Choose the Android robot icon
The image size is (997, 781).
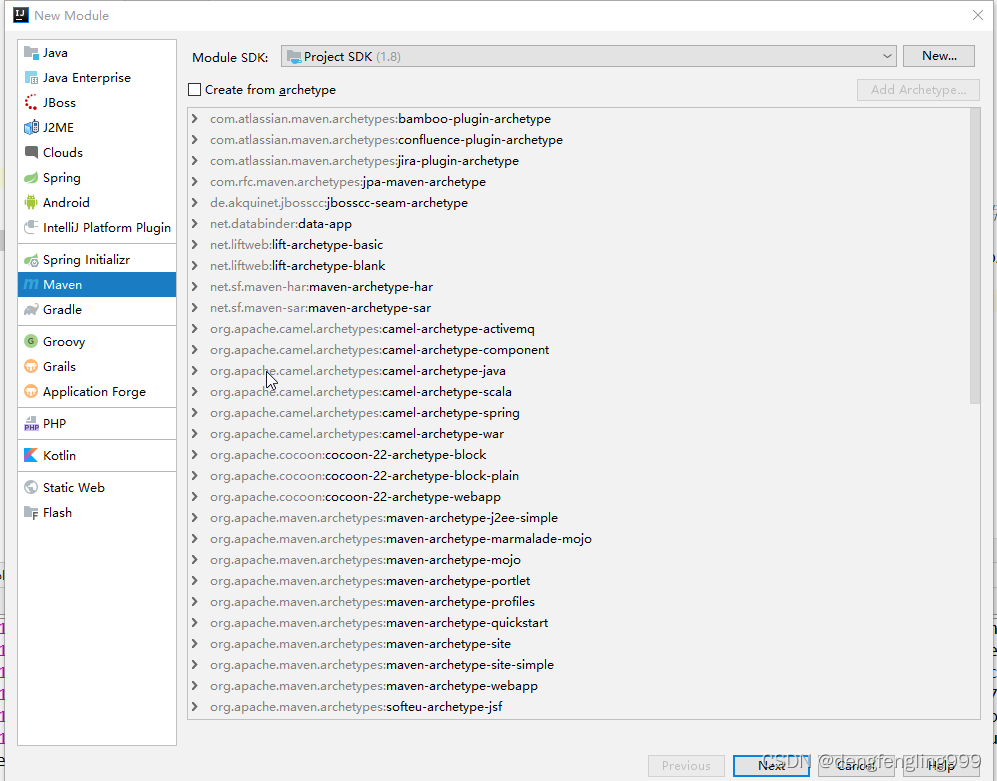click(31, 202)
